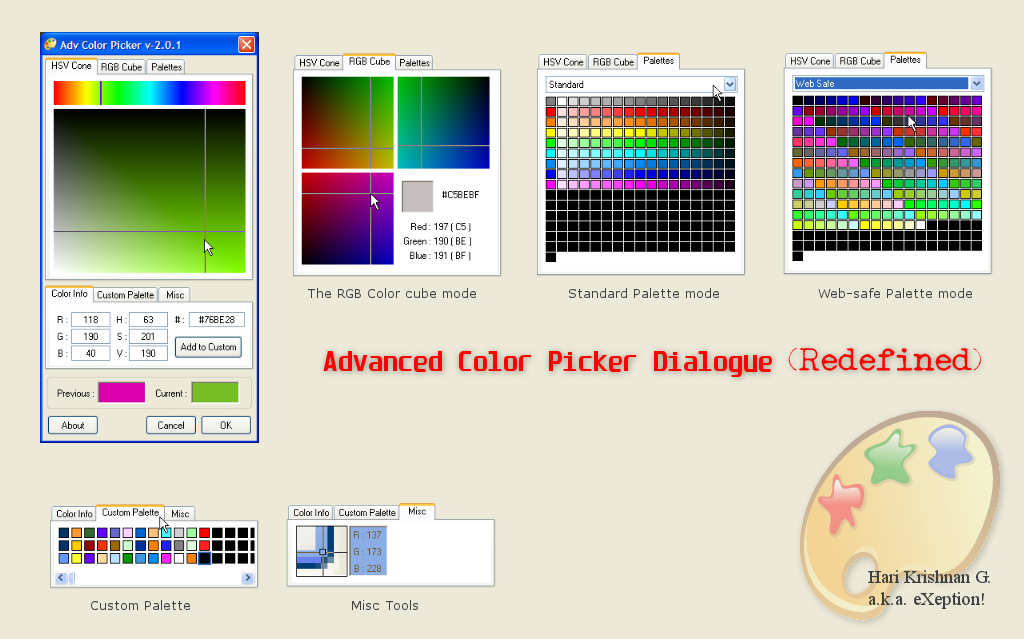Click the G field showing 190 in Color Info
This screenshot has width=1024, height=639.
pos(91,336)
